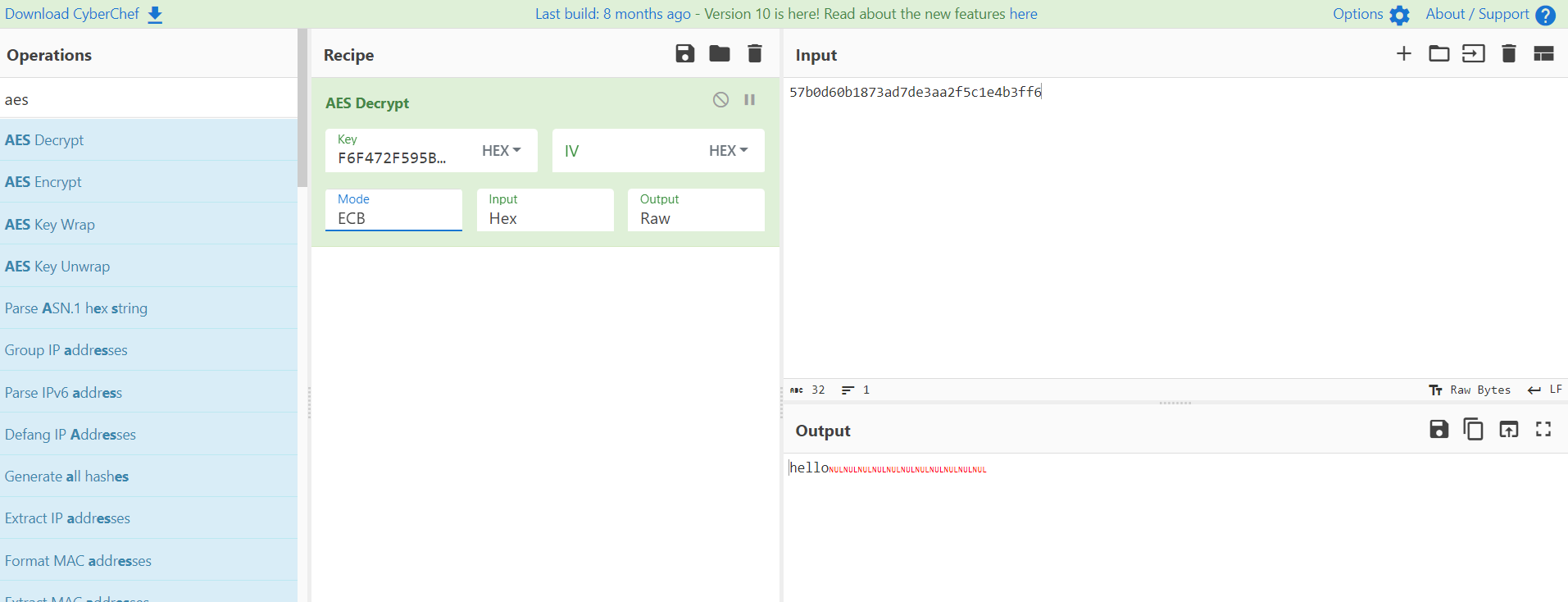This screenshot has height=602, width=1568.
Task: Click the Download CyberChef arrow icon
Action: point(155,15)
